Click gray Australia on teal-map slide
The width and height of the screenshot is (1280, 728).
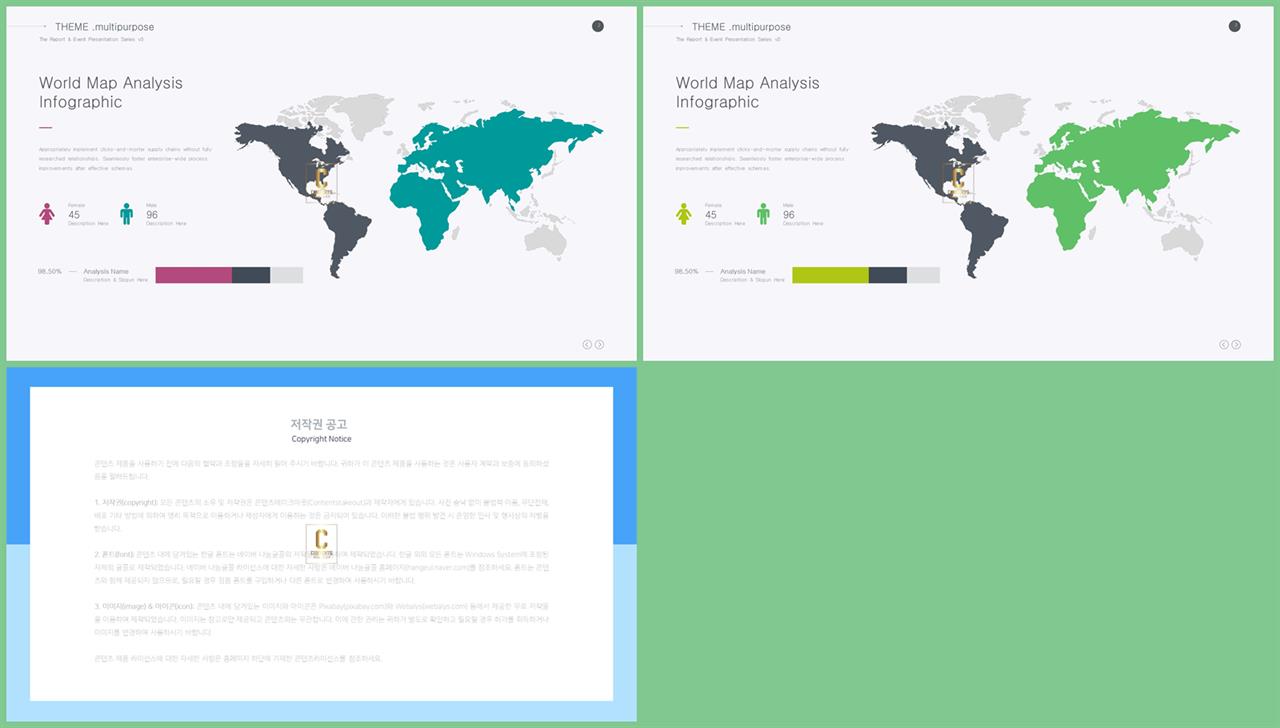tap(546, 240)
